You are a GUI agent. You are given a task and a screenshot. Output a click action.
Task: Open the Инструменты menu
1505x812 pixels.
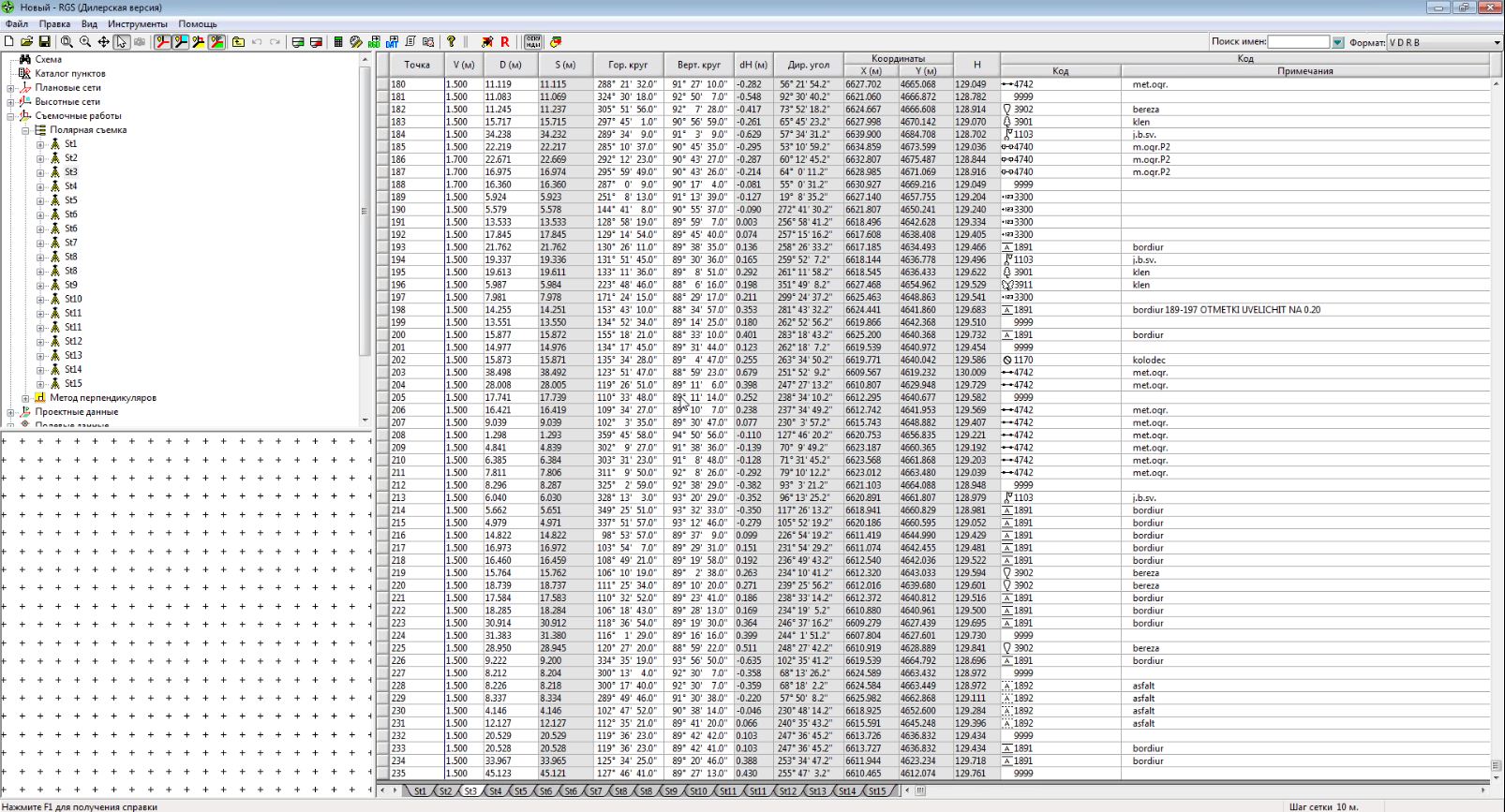(137, 23)
